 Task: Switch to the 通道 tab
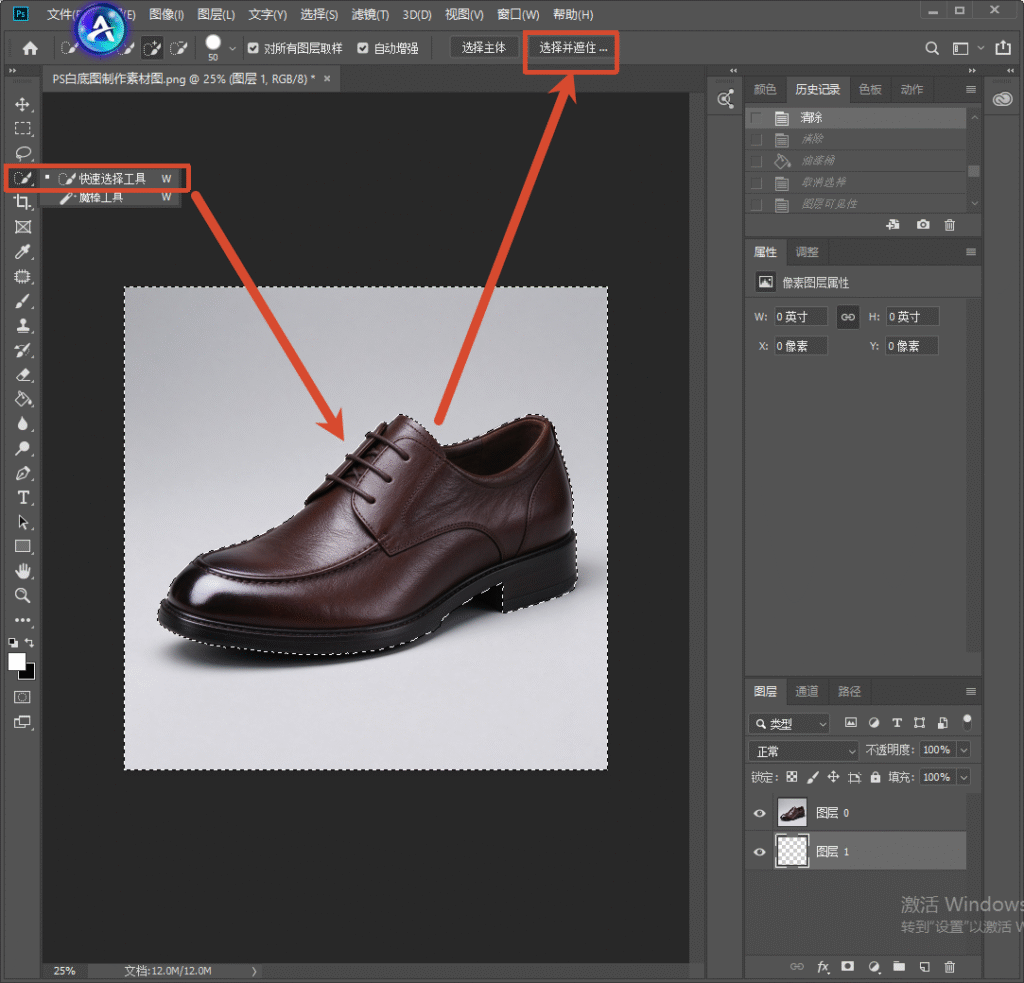807,691
